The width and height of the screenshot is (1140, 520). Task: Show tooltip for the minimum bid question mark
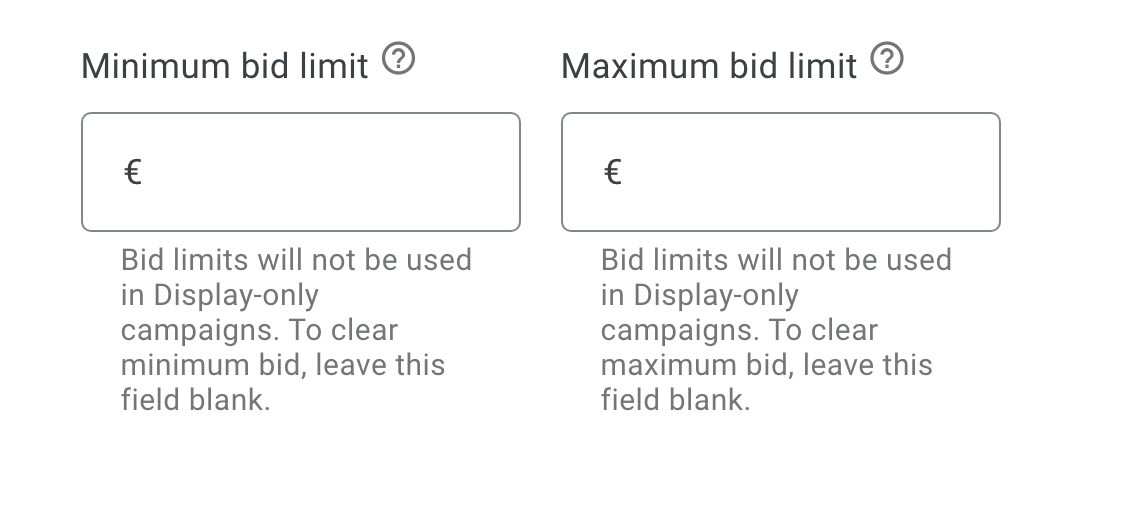pyautogui.click(x=398, y=59)
